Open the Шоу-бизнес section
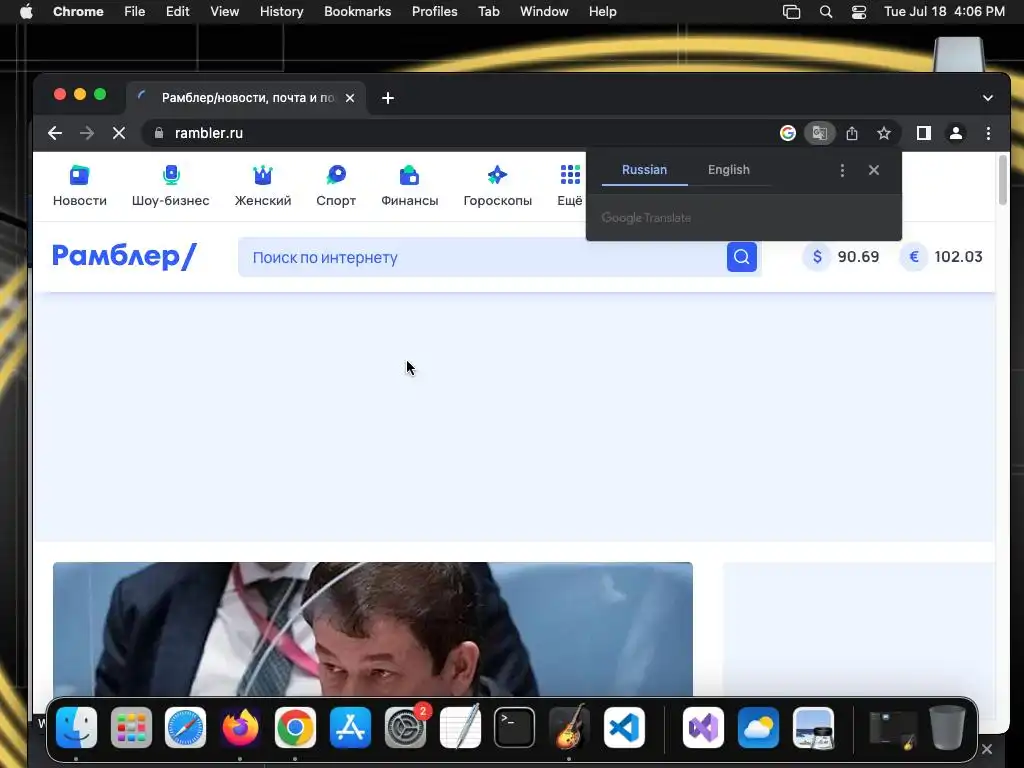This screenshot has width=1024, height=768. pos(170,186)
